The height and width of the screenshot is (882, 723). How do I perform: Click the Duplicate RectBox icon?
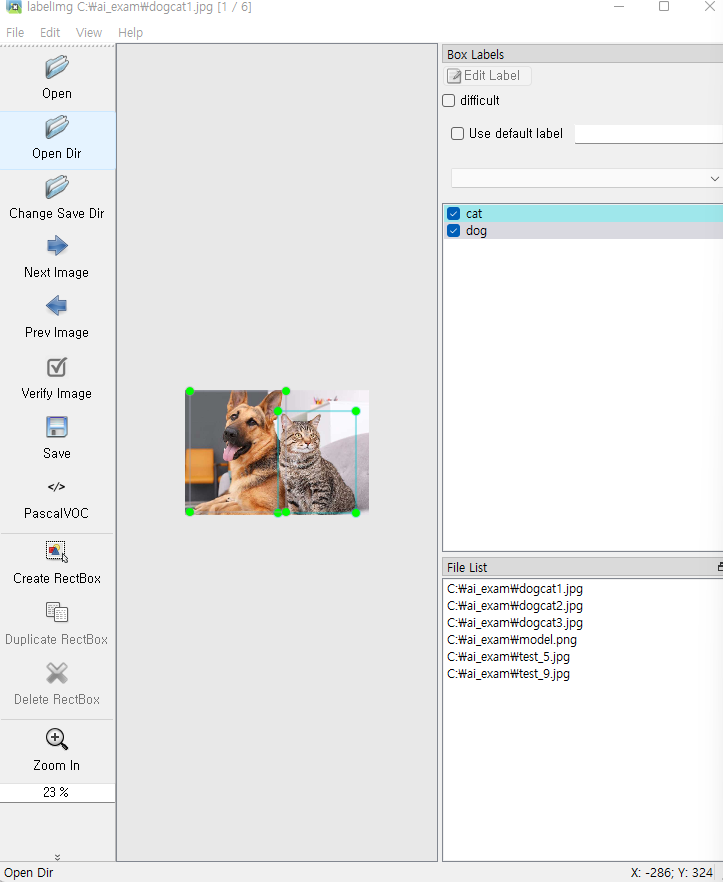click(57, 612)
